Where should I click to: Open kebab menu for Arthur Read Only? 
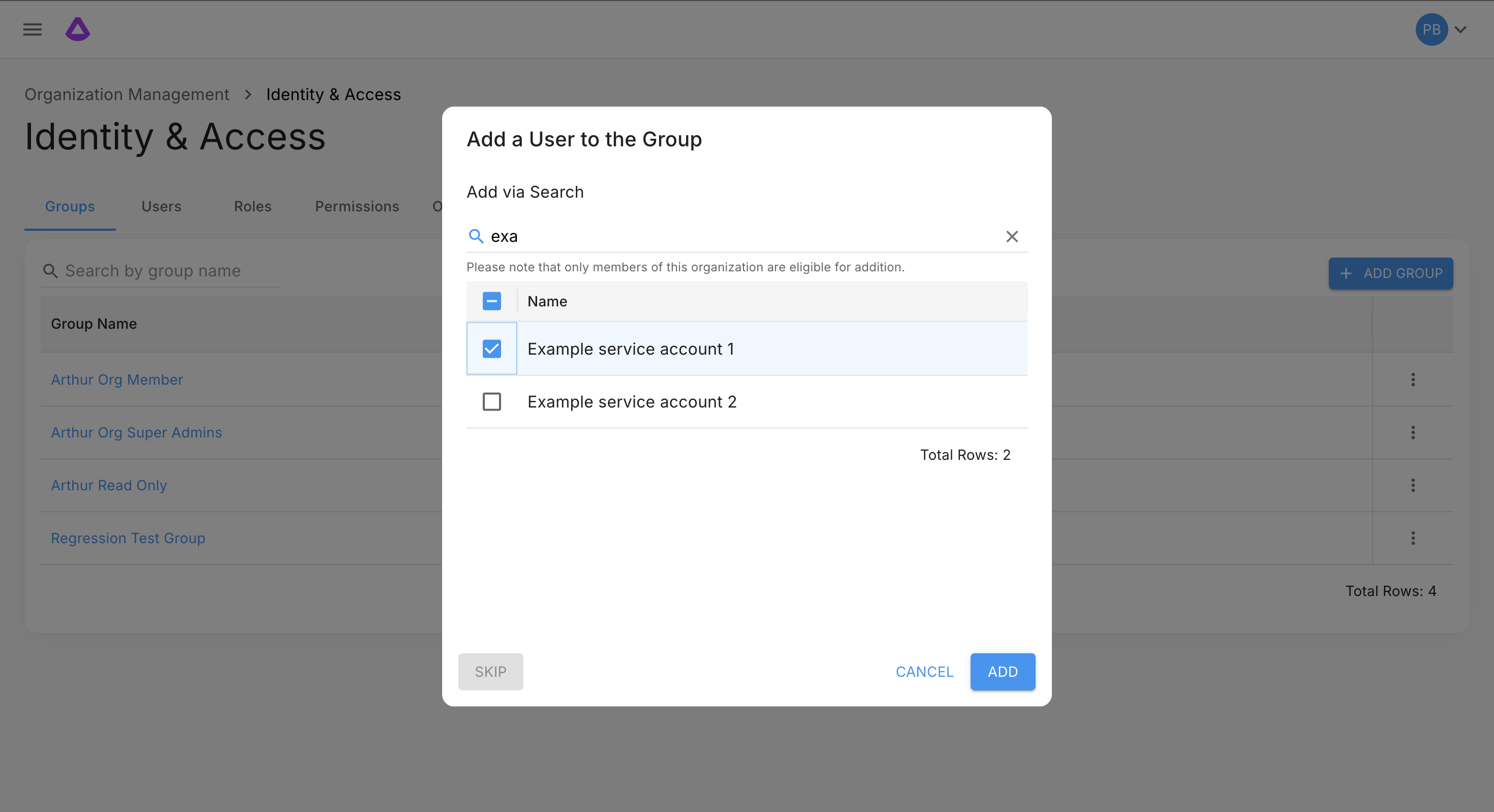click(x=1413, y=485)
